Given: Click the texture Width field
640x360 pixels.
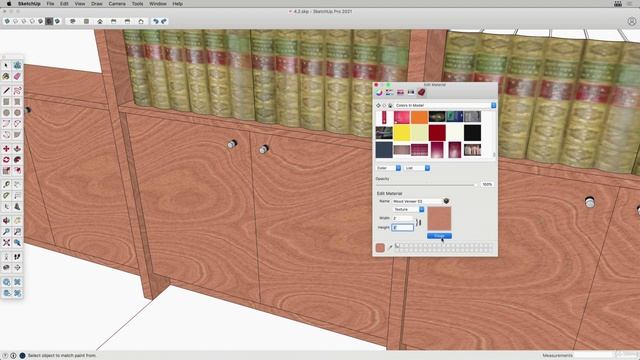Looking at the screenshot, I should click(x=403, y=218).
